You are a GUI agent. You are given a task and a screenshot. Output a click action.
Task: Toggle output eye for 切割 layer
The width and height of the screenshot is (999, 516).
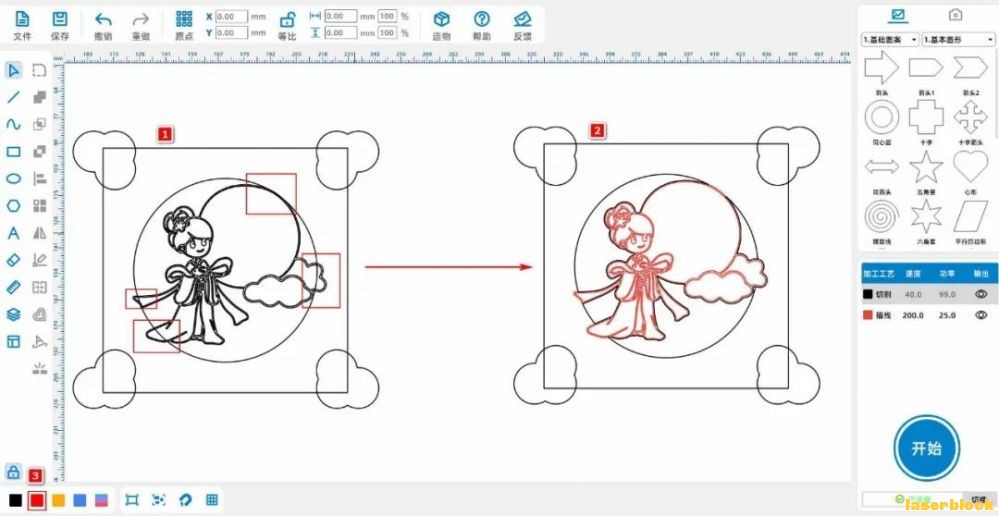[981, 294]
